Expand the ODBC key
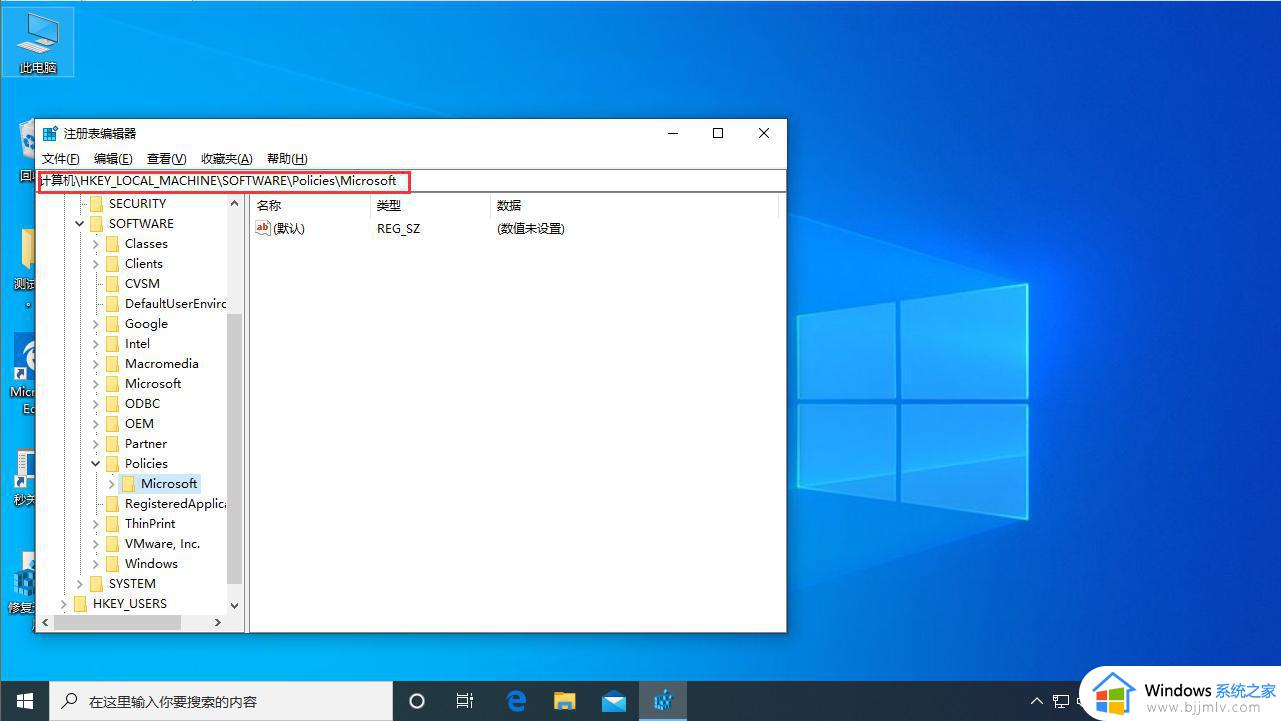Image resolution: width=1281 pixels, height=721 pixels. click(x=96, y=404)
